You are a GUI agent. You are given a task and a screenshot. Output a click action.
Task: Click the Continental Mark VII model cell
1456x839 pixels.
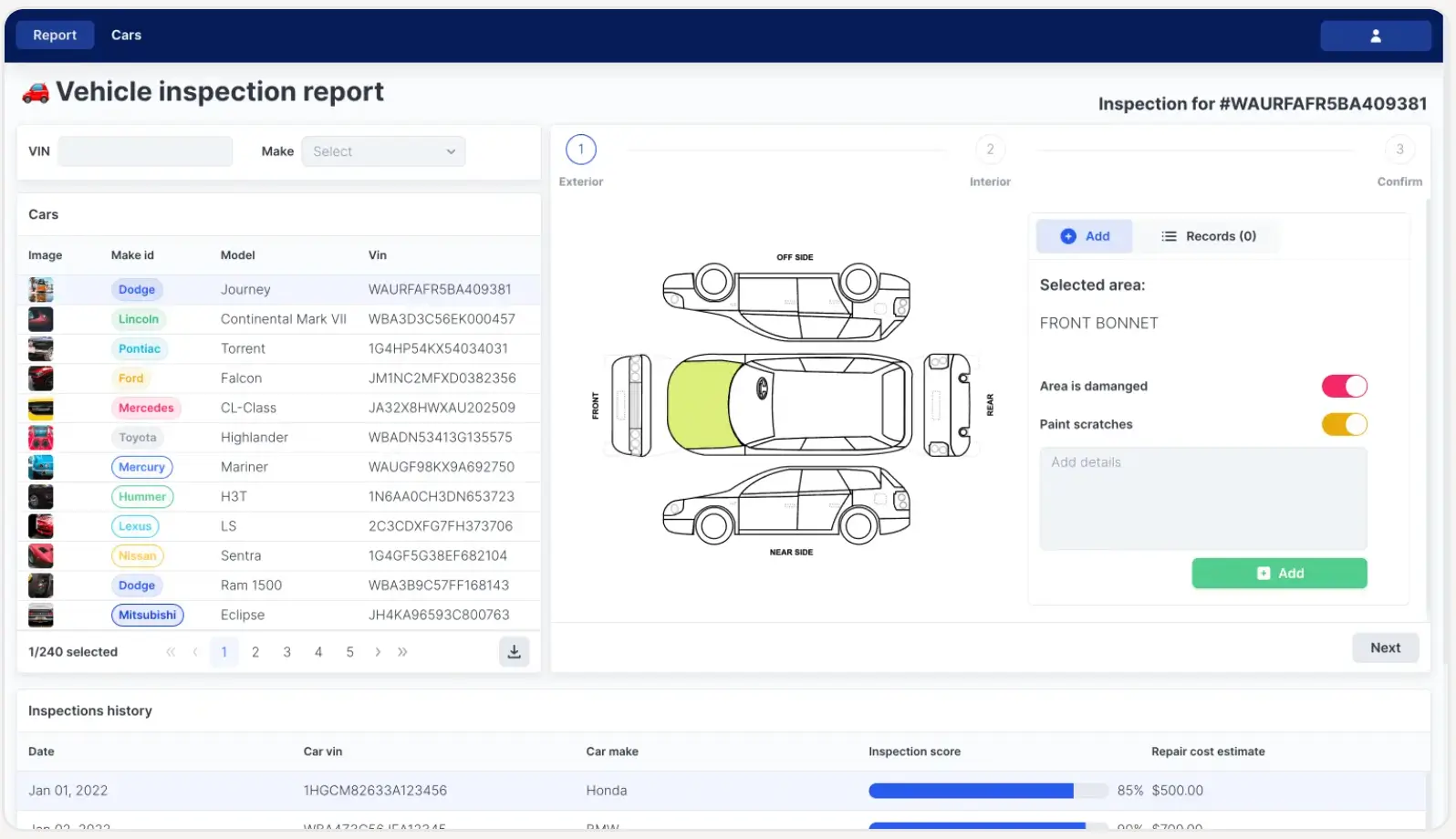tap(284, 319)
